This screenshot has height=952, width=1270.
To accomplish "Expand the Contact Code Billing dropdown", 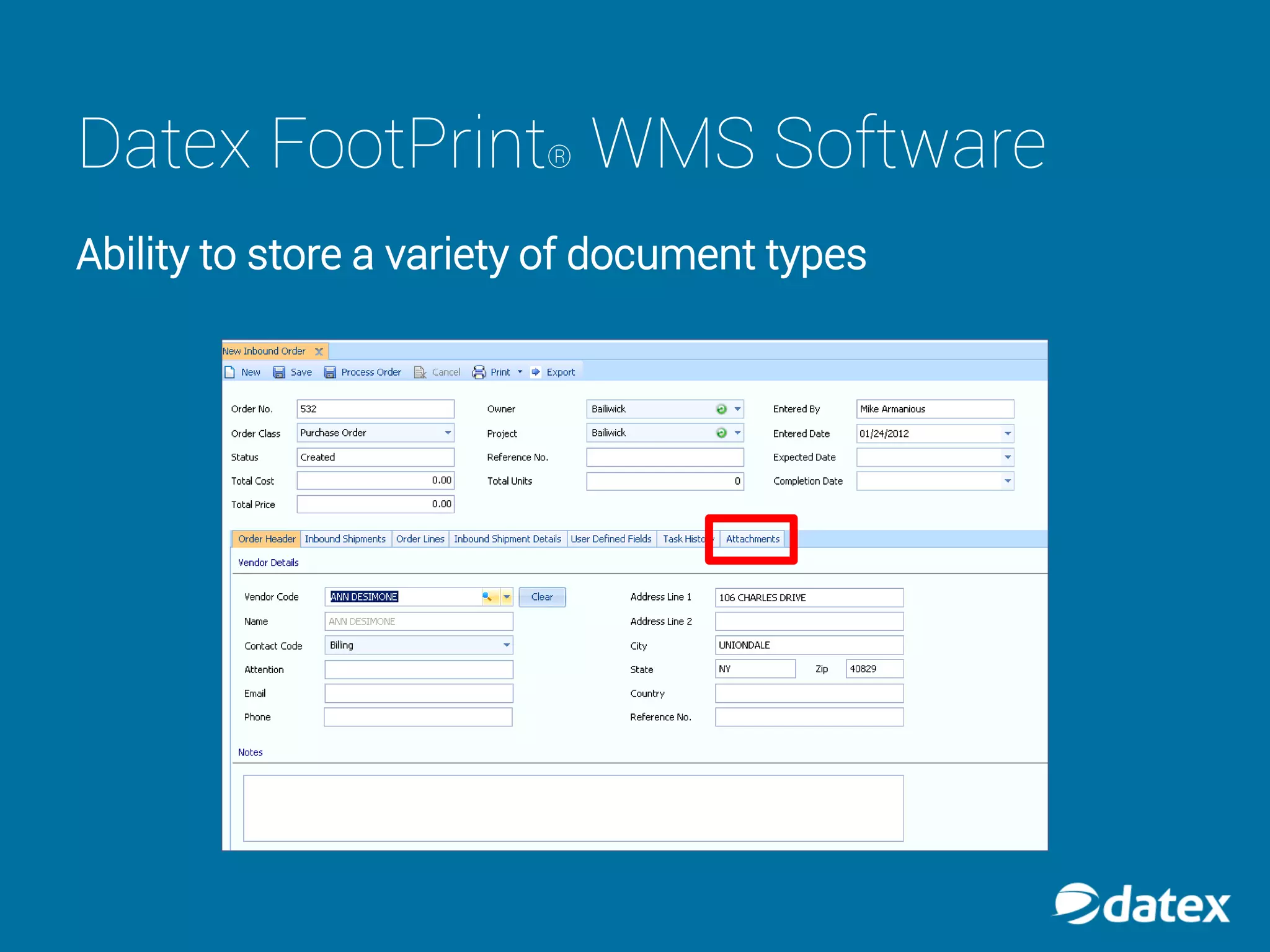I will pyautogui.click(x=507, y=645).
